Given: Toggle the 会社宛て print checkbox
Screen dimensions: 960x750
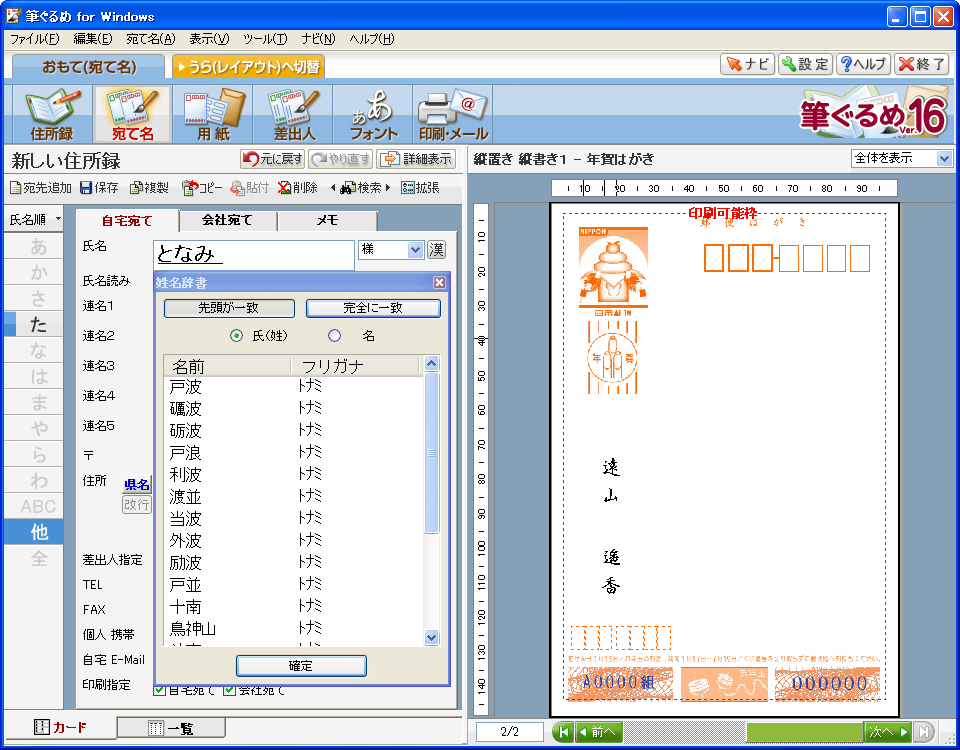Looking at the screenshot, I should [x=230, y=690].
